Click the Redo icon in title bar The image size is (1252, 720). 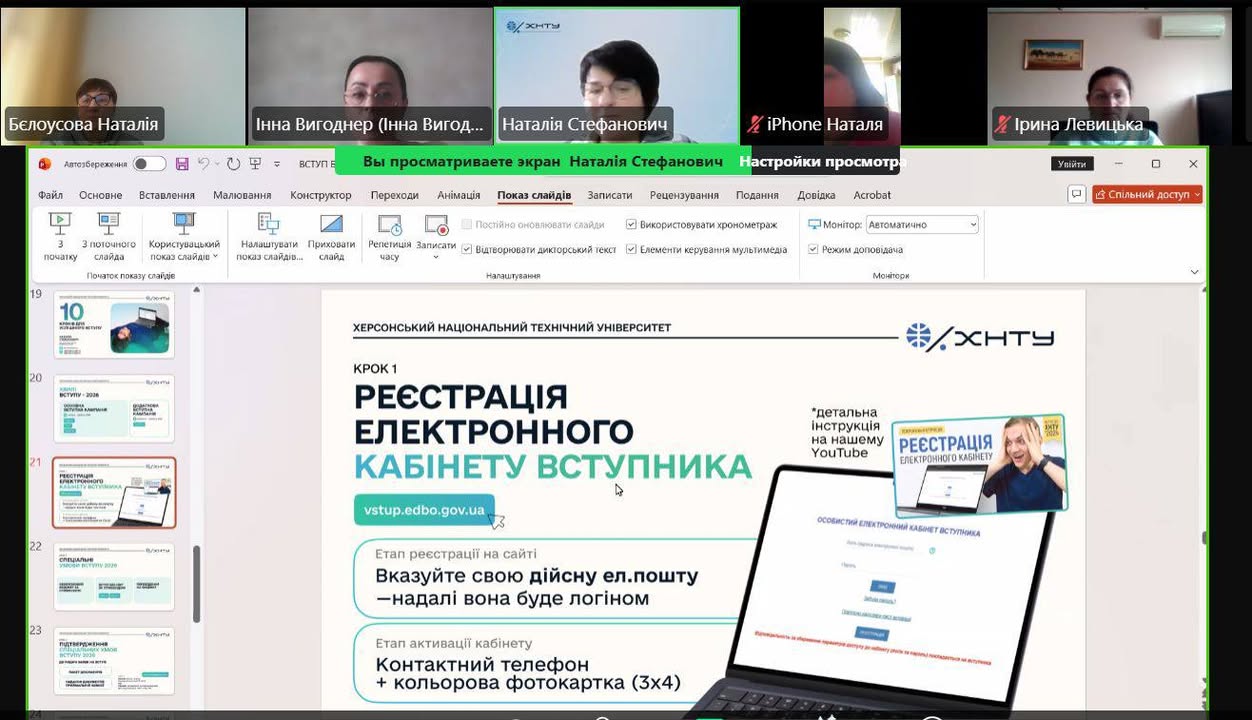point(233,164)
